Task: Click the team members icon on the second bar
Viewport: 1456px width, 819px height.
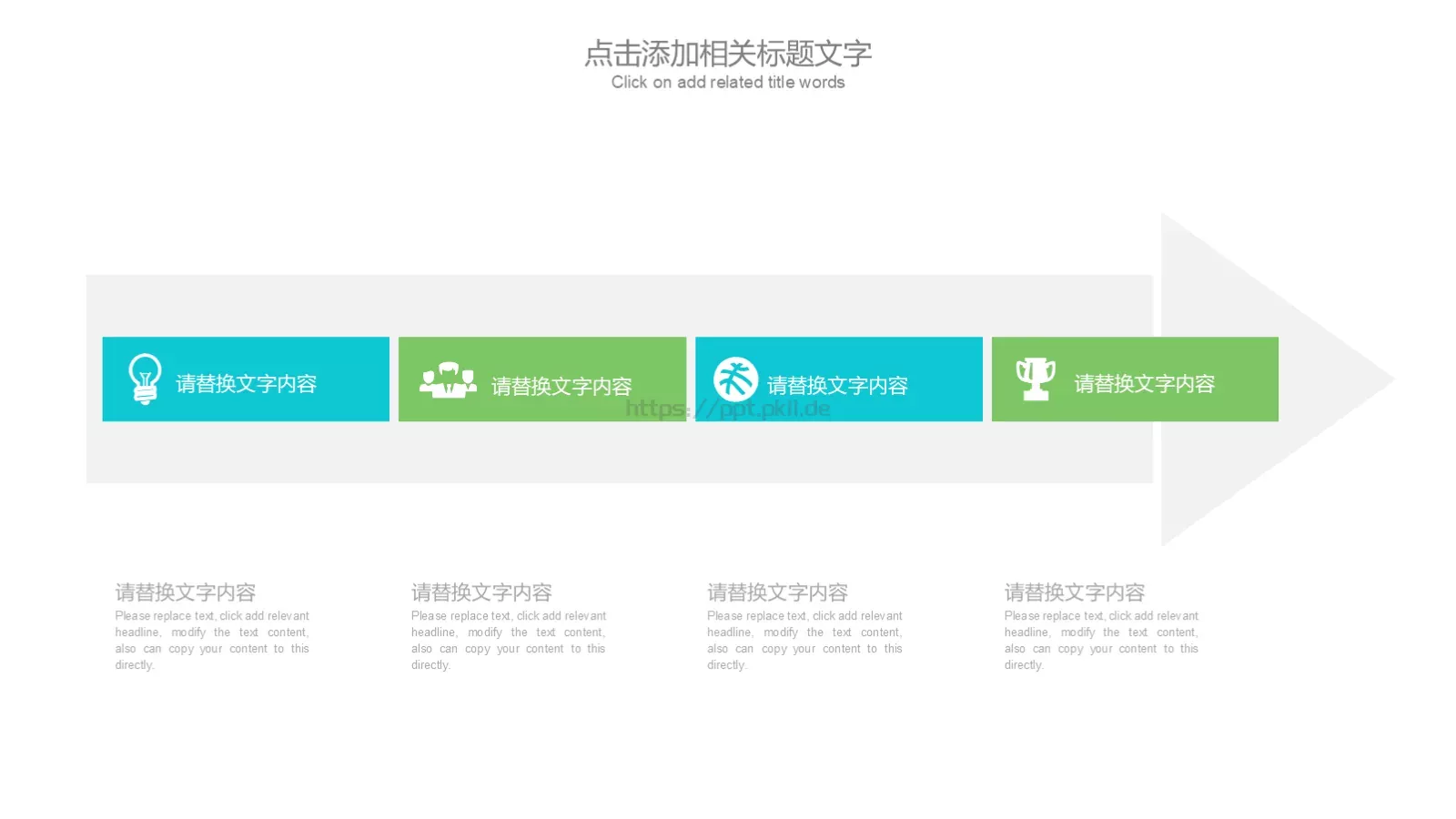Action: [x=450, y=381]
